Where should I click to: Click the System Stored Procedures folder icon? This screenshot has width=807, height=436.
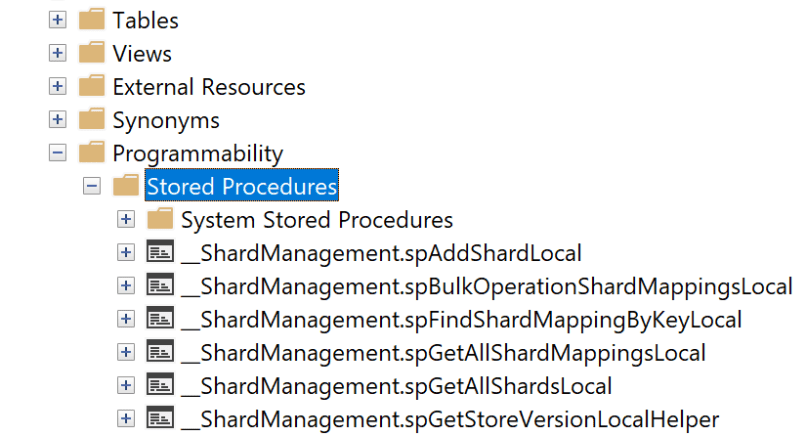(x=159, y=219)
